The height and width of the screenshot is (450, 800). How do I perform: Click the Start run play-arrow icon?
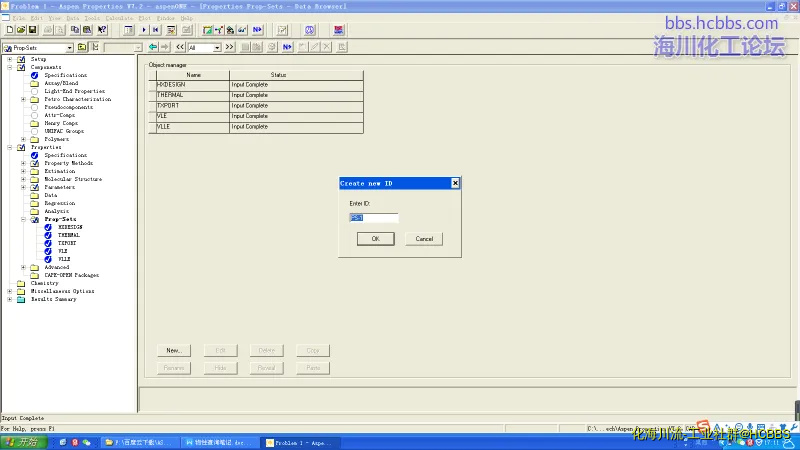tap(144, 30)
